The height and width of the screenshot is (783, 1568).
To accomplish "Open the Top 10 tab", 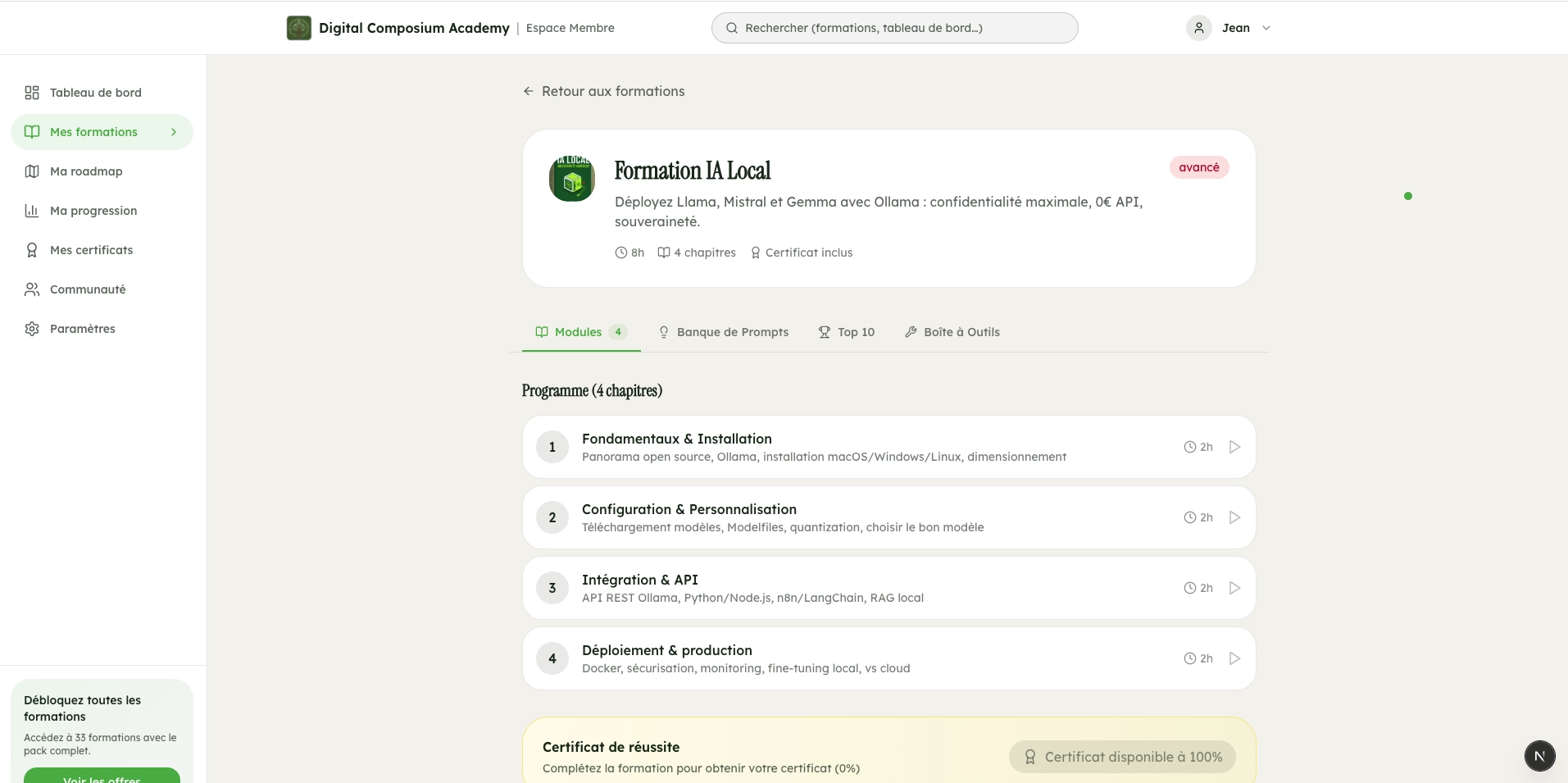I will pos(847,332).
